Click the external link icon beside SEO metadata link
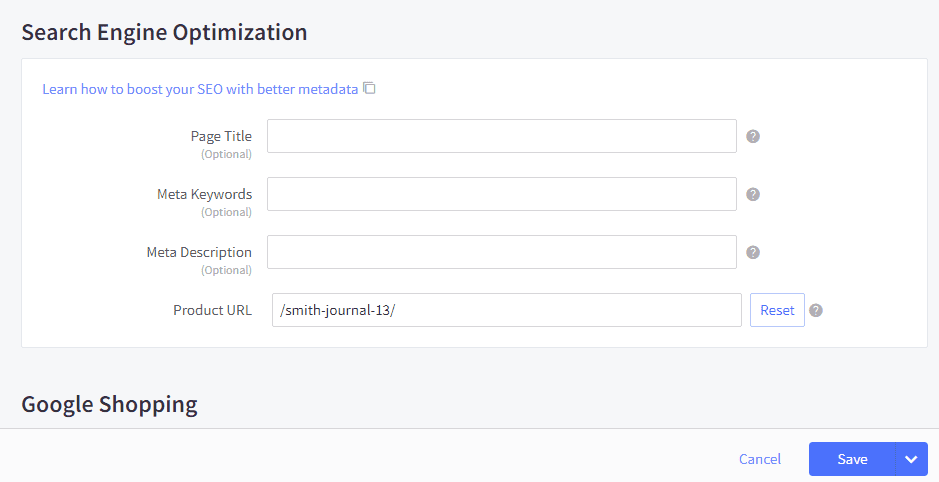Screen dimensions: 939x482 pyautogui.click(x=369, y=89)
